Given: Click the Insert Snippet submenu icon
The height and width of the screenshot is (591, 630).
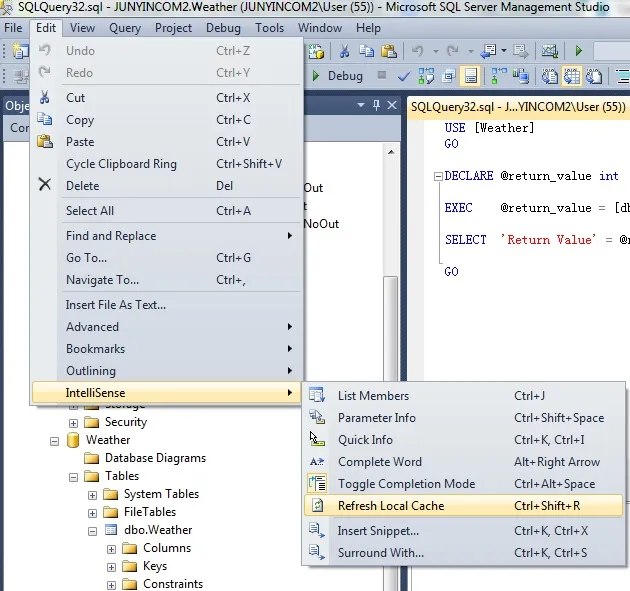Looking at the screenshot, I should tap(317, 530).
